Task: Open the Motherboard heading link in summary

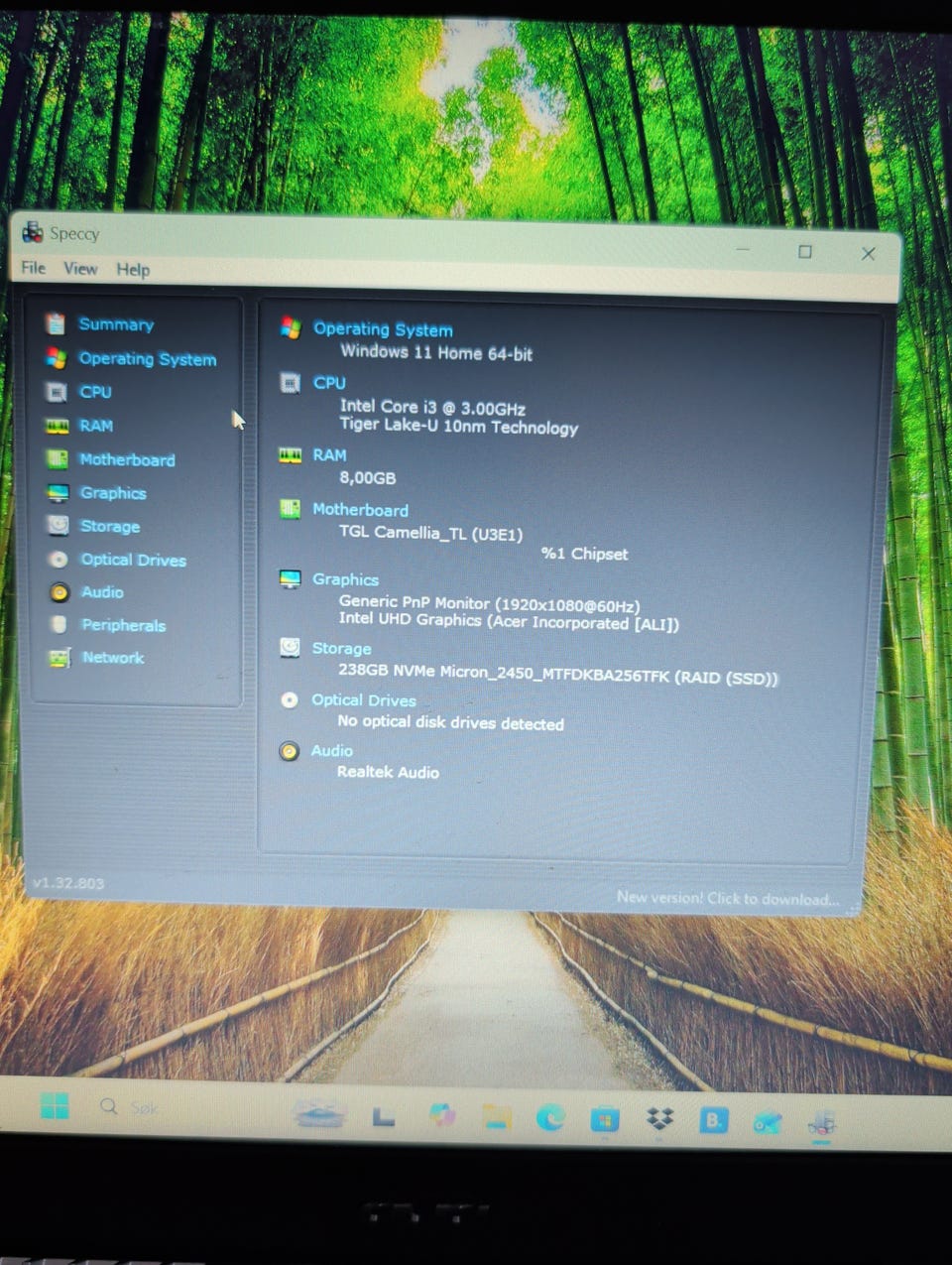Action: (360, 510)
